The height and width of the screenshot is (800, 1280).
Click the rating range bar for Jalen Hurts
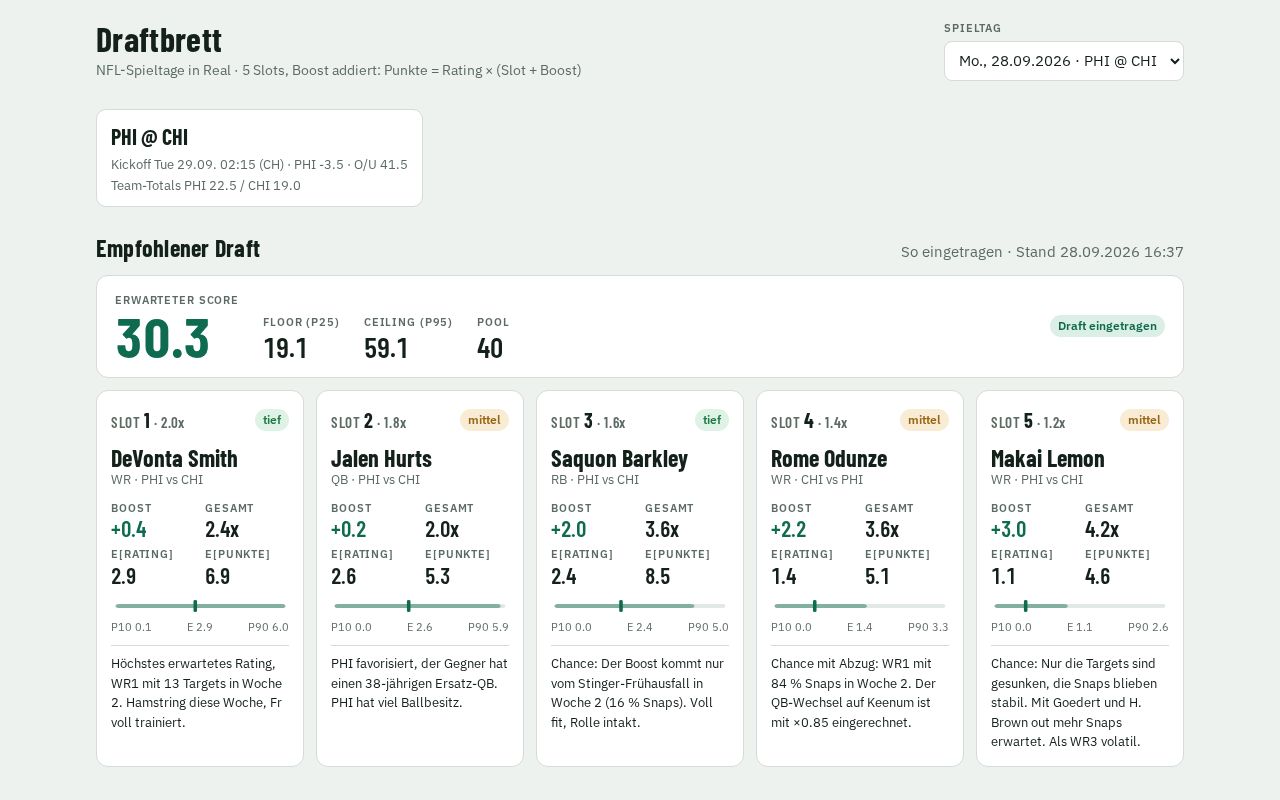(x=420, y=606)
